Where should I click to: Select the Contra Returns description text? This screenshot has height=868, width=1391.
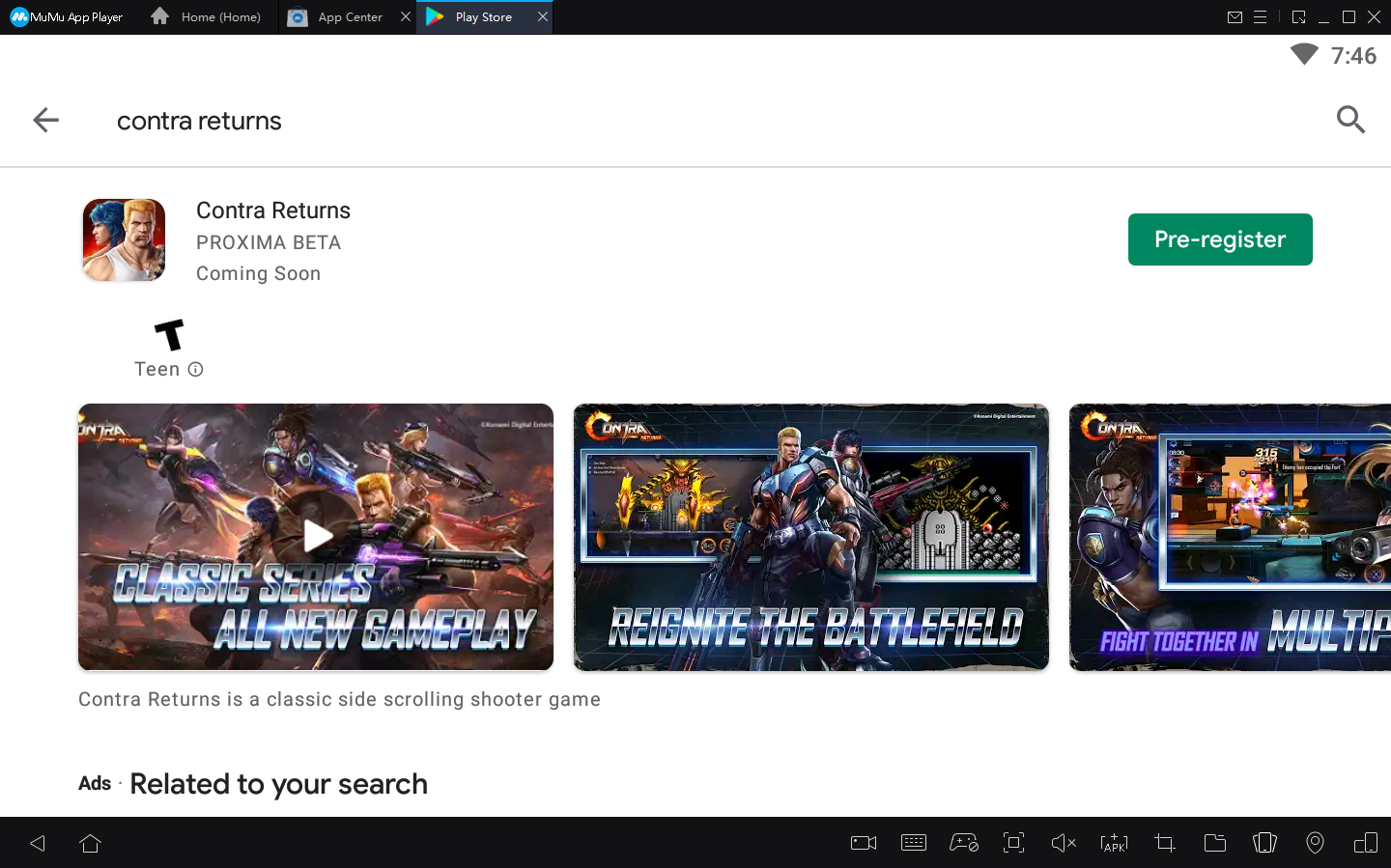point(339,699)
